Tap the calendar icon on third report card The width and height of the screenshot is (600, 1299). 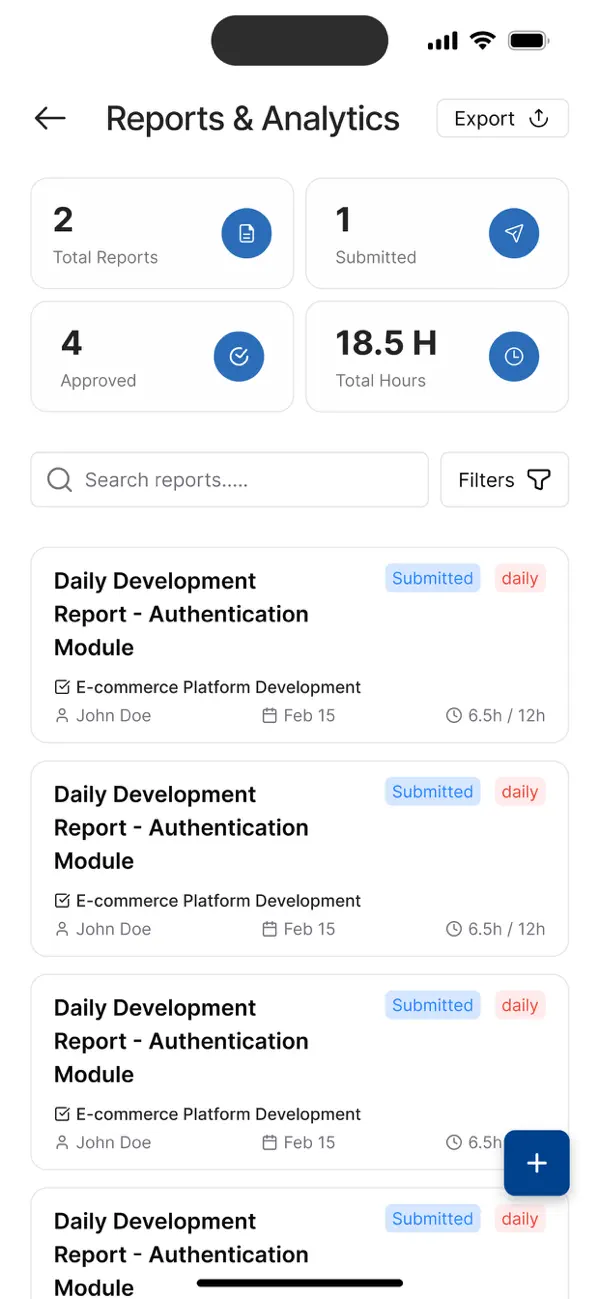point(269,1143)
